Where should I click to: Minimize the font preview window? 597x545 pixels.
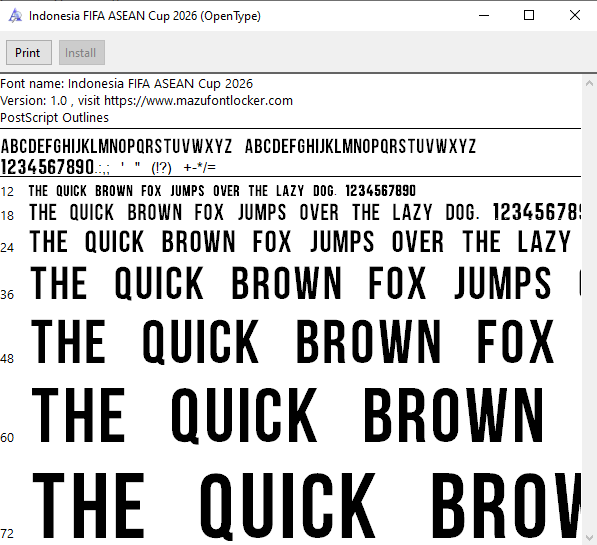484,16
